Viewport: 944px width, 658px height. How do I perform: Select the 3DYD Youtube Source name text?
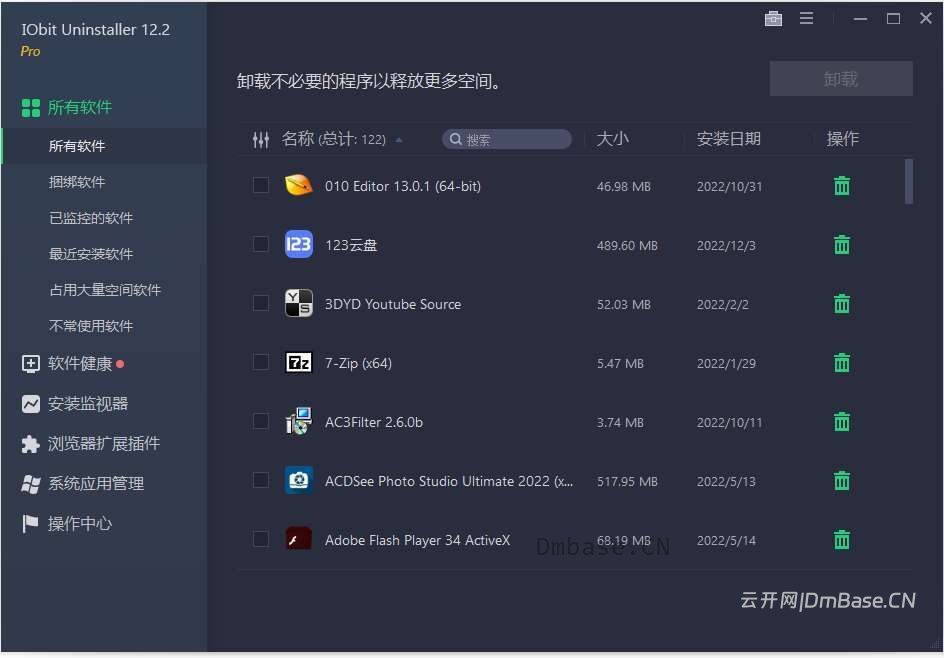(x=393, y=304)
